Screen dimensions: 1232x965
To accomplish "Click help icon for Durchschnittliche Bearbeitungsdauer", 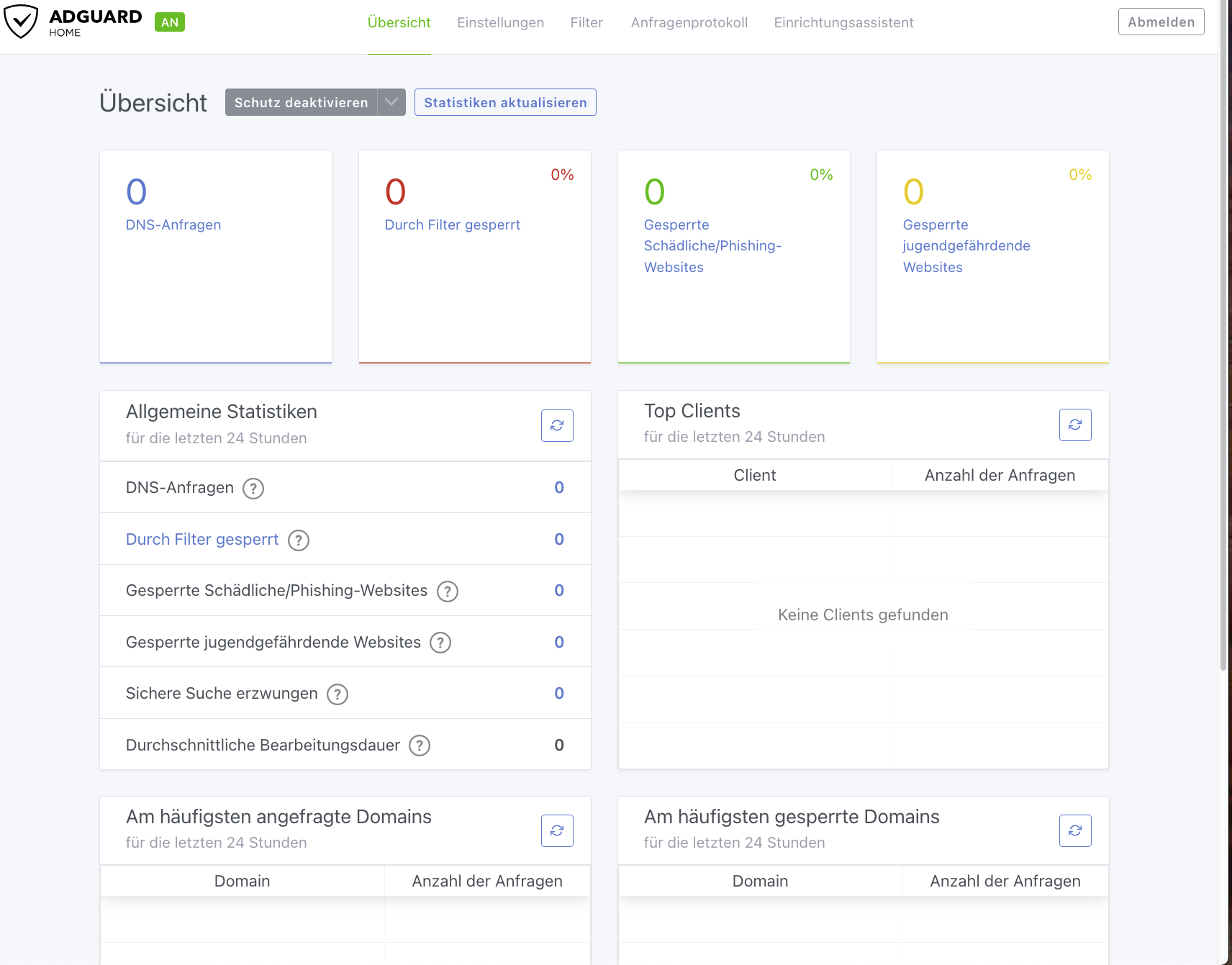I will (420, 746).
